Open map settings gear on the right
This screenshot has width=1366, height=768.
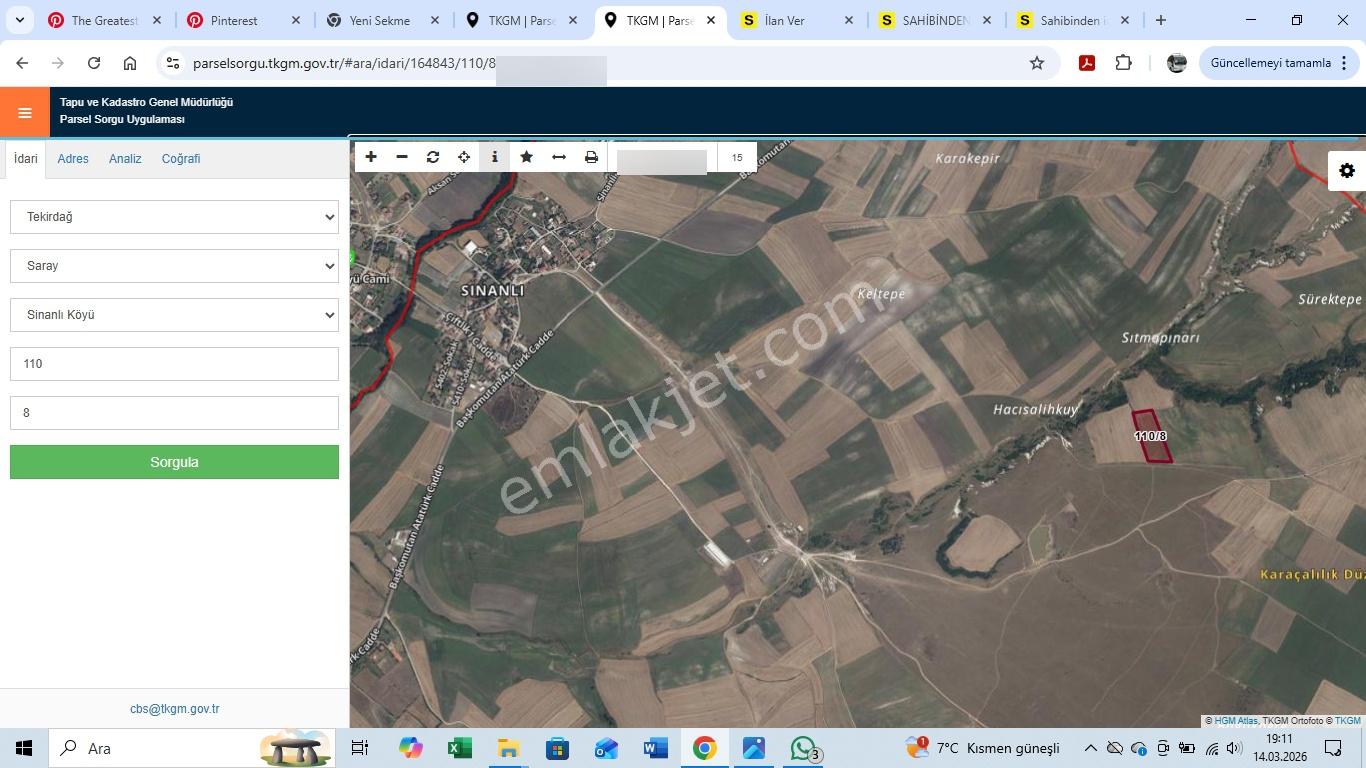point(1347,171)
